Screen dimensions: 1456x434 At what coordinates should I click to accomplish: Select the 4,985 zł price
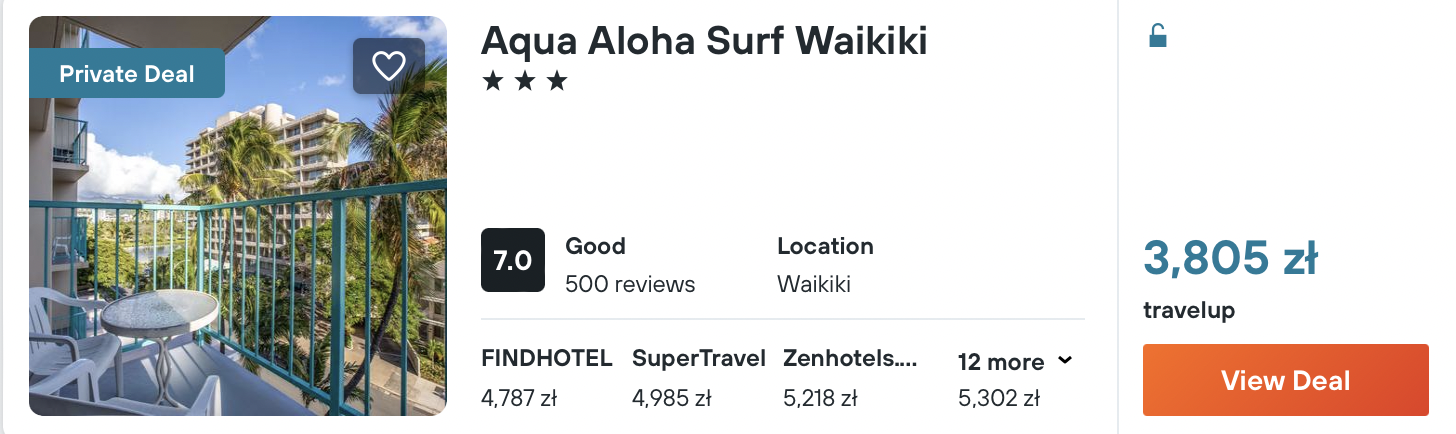click(x=671, y=398)
